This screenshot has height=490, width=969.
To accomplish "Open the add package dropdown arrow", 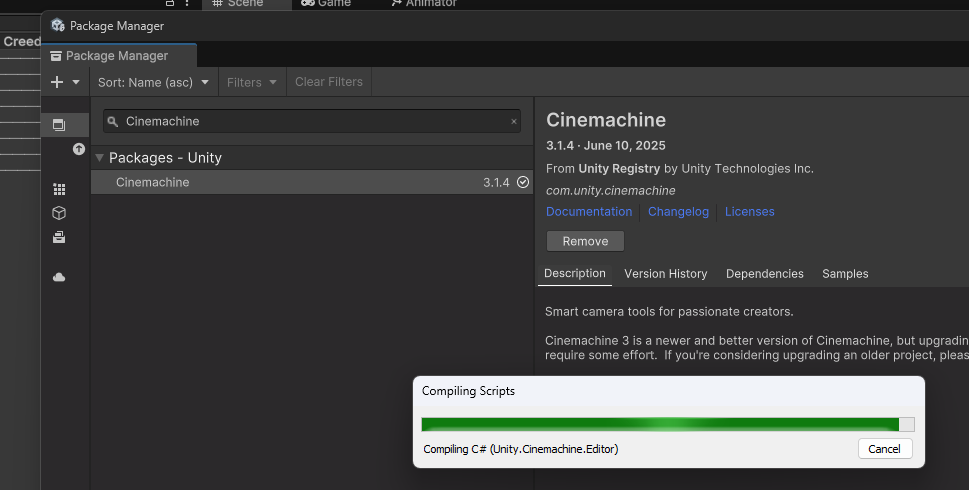I will coord(76,82).
